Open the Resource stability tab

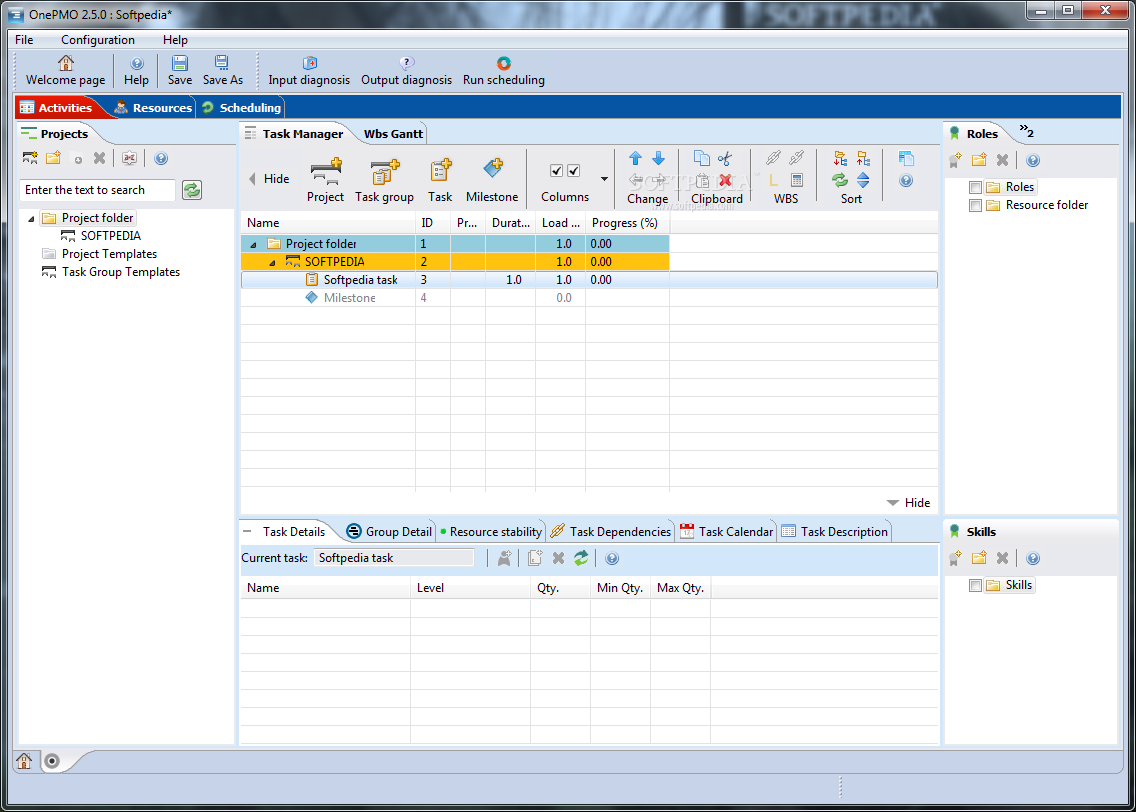coord(490,532)
